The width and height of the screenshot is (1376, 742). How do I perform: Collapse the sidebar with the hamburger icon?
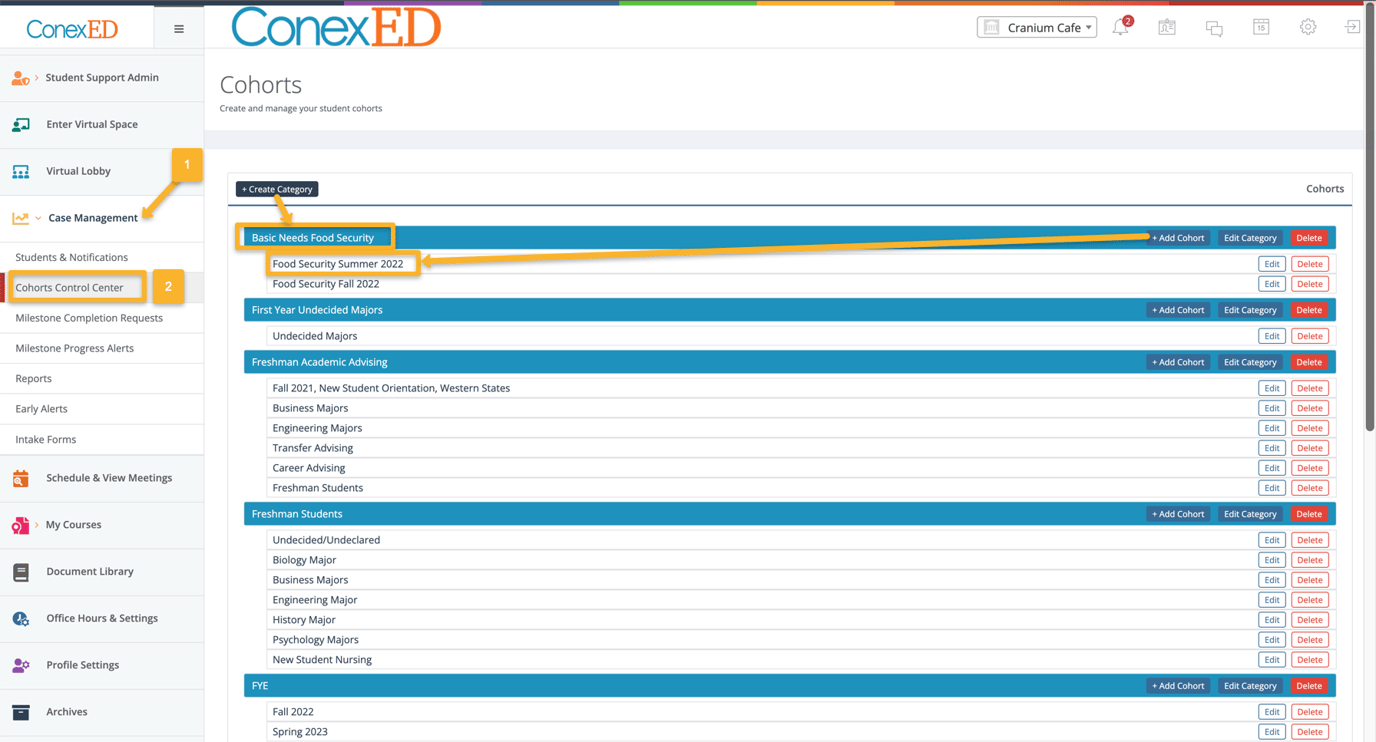pyautogui.click(x=178, y=28)
